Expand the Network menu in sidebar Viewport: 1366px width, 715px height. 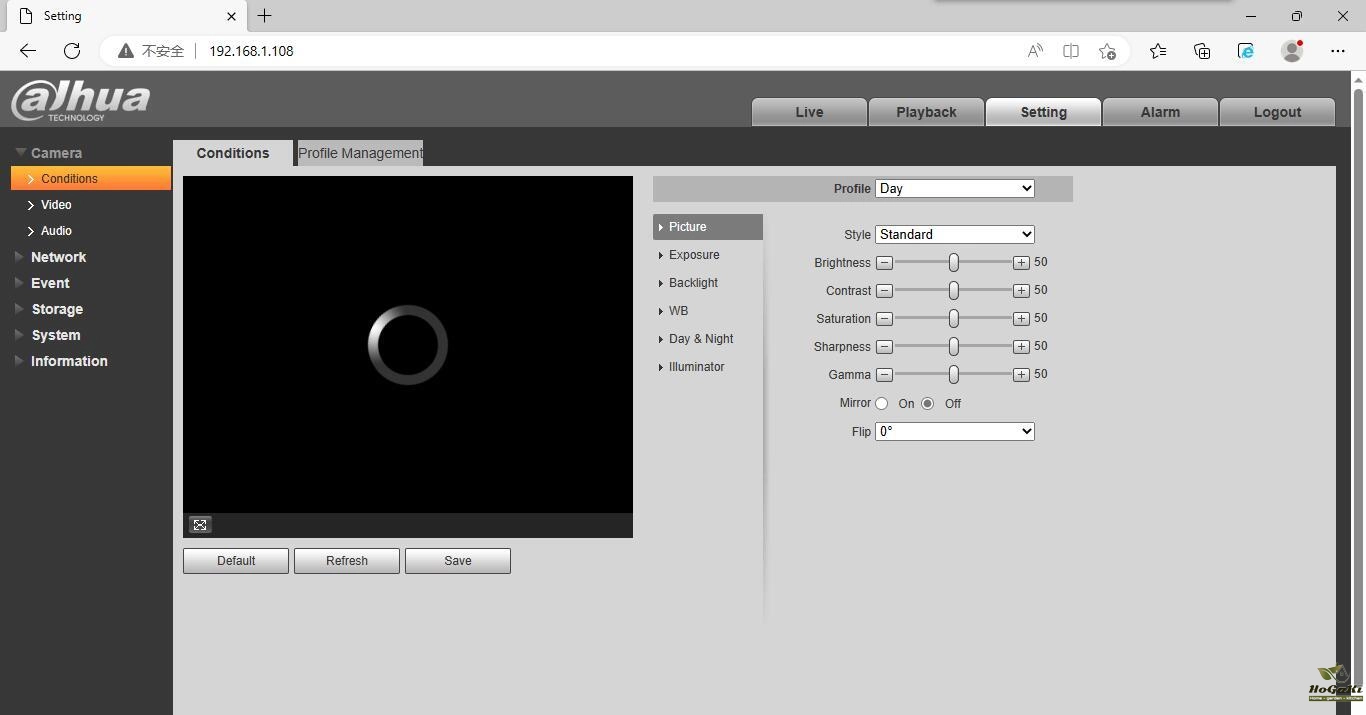click(58, 257)
